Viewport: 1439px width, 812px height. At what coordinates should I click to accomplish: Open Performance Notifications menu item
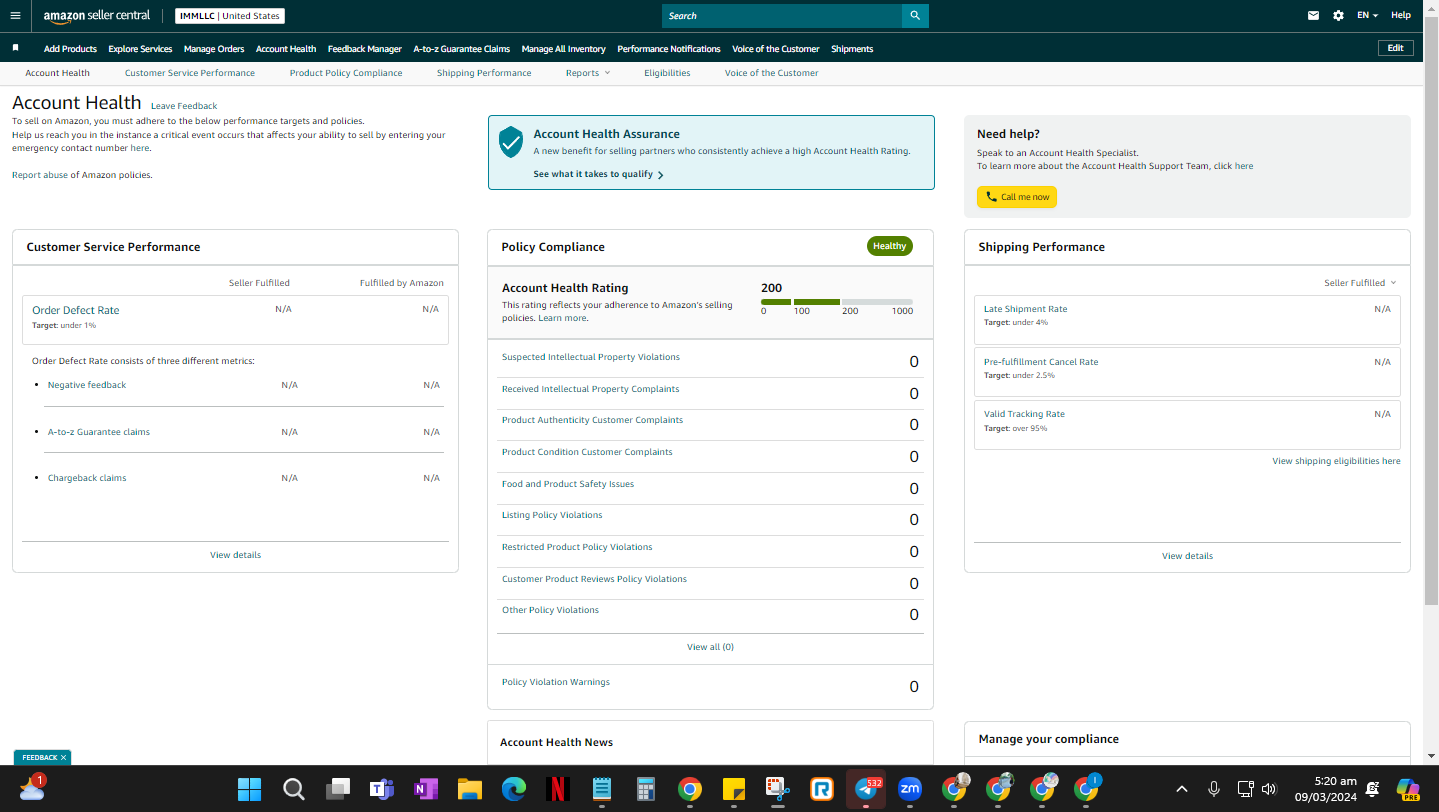[669, 49]
